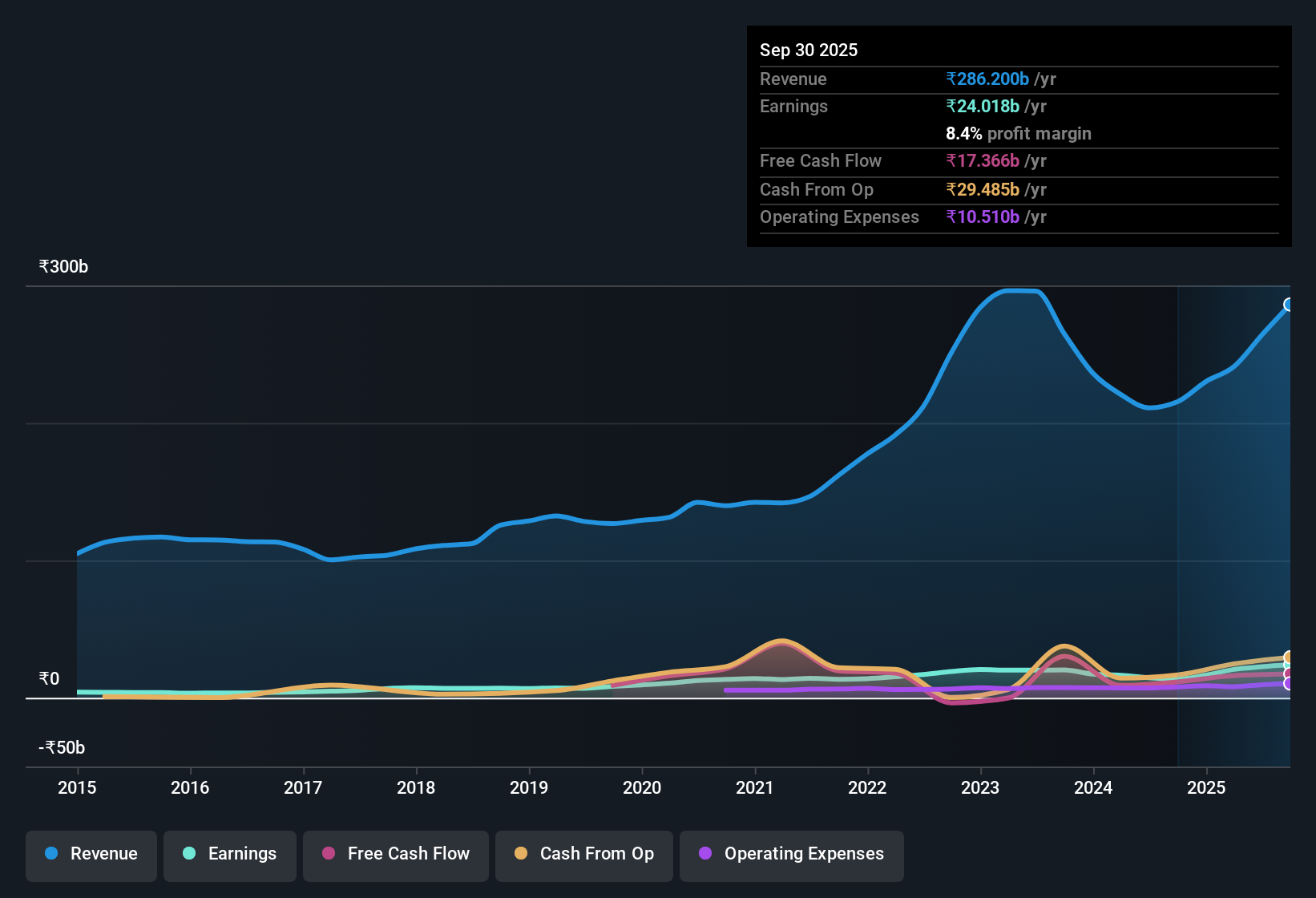This screenshot has width=1316, height=898.
Task: Click the 8.4% profit margin text
Action: click(1019, 133)
